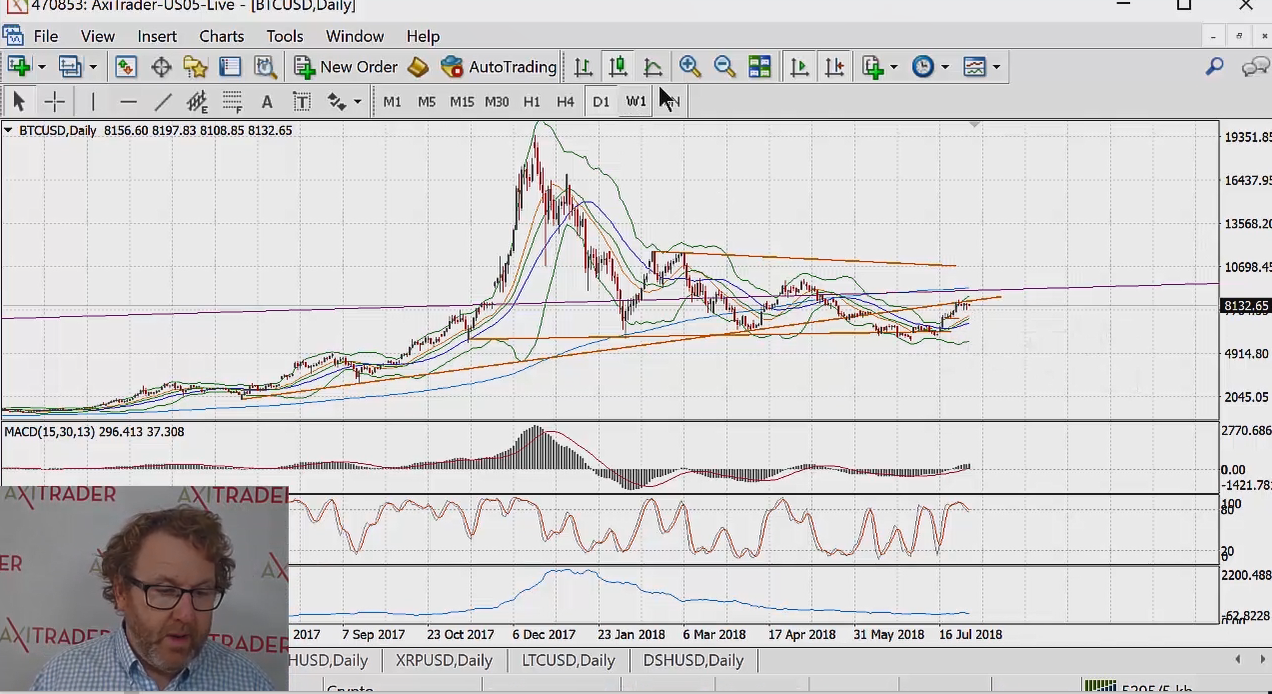Zoom out of the chart
The height and width of the screenshot is (694, 1272).
(x=724, y=67)
